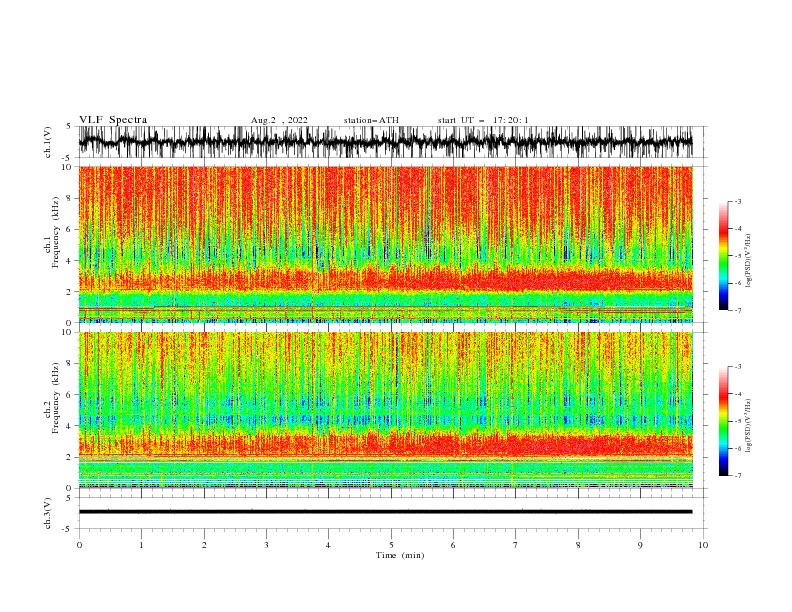792x612 pixels.
Task: Click the ch.2 color bar "log(PSD)(V²/Hz)" label
Action: pyautogui.click(x=749, y=426)
